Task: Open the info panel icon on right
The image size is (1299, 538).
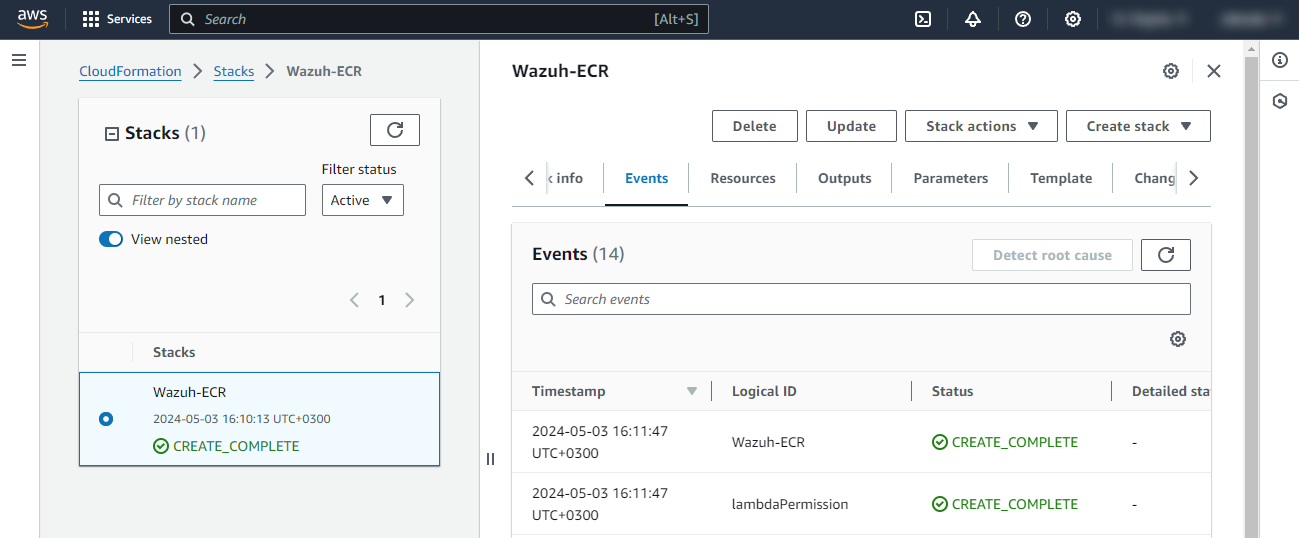Action: 1279,60
